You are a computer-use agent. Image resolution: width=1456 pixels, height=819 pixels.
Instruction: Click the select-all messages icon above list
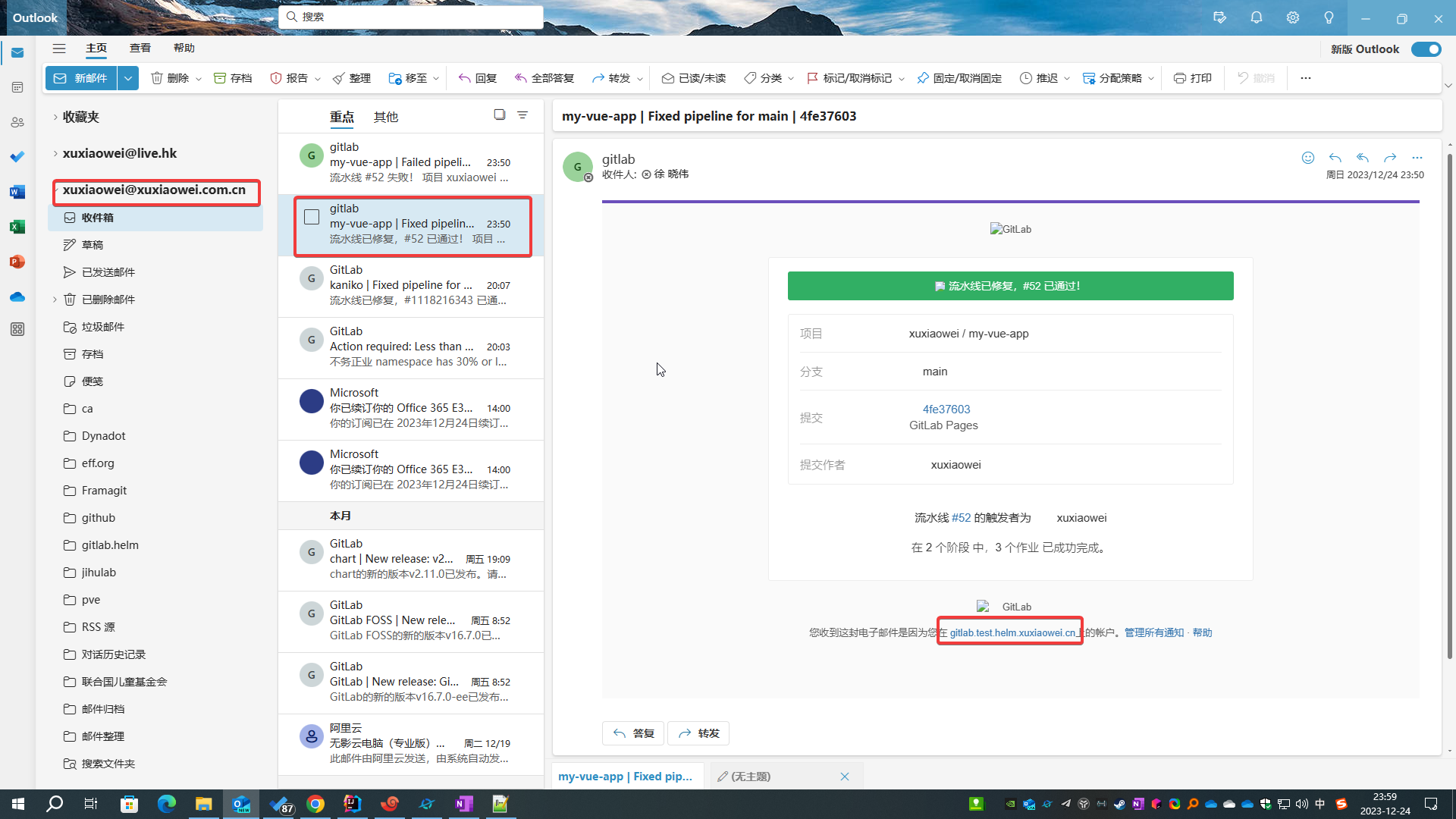click(x=499, y=115)
